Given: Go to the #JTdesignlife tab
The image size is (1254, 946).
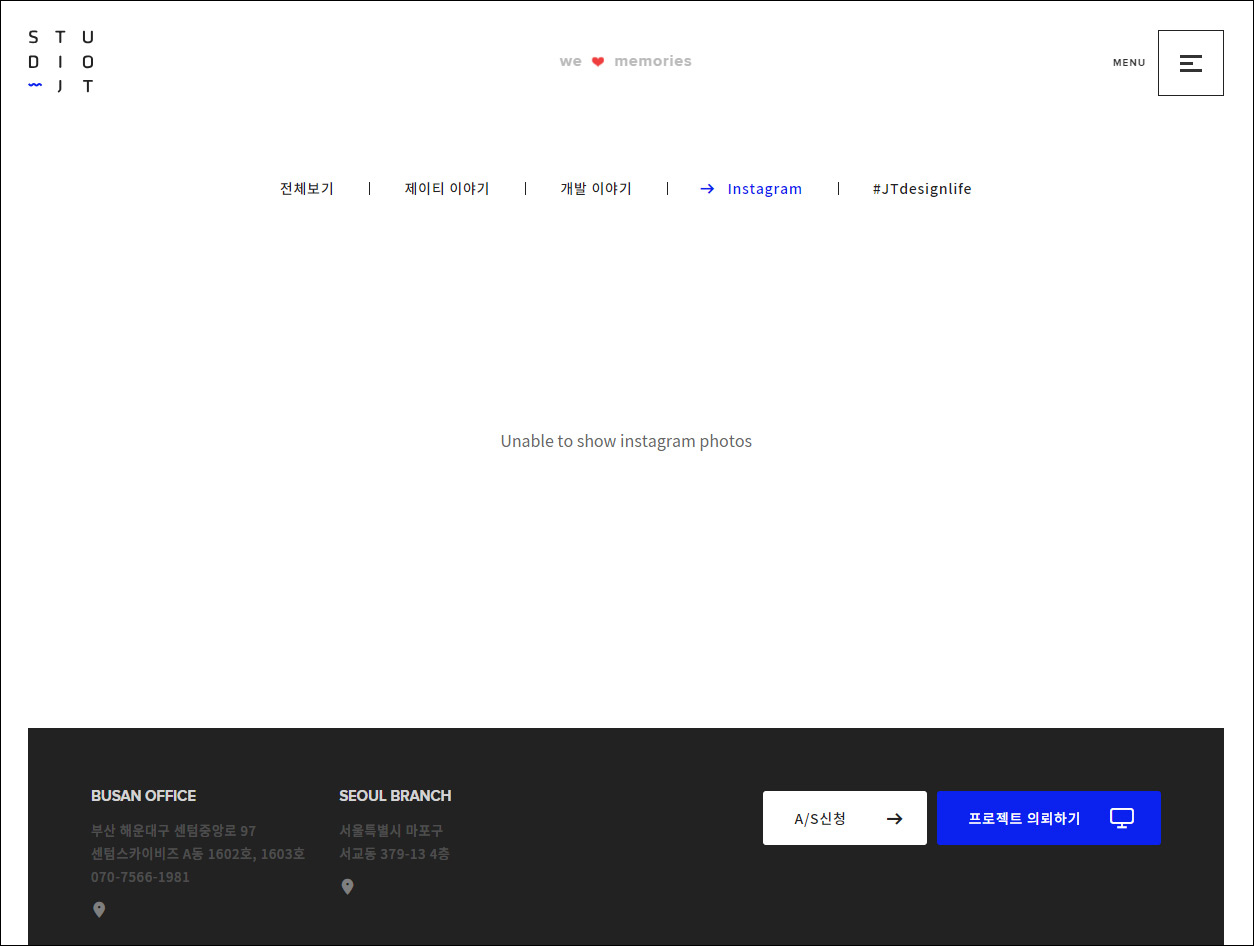Looking at the screenshot, I should click(922, 189).
